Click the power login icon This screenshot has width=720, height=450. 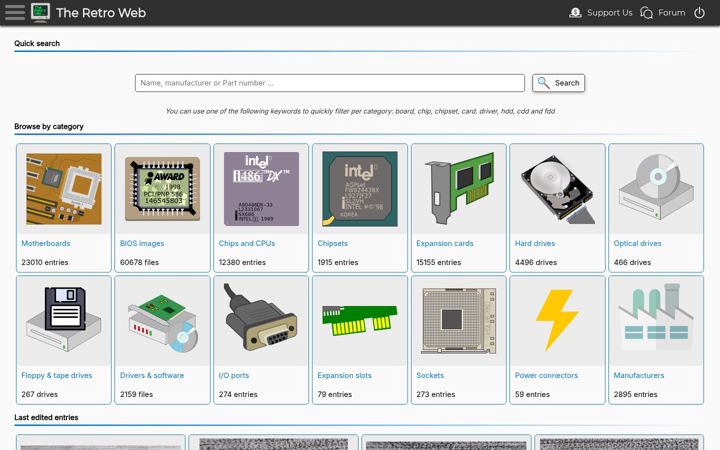tap(699, 12)
